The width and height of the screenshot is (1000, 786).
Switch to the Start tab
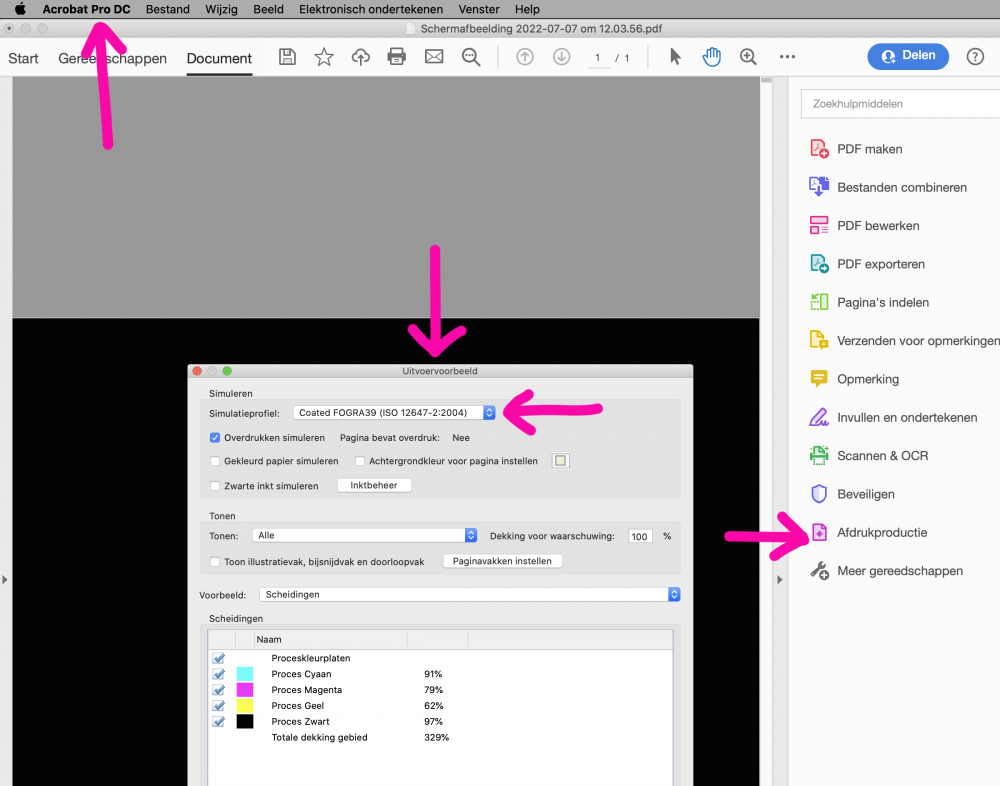(x=24, y=58)
